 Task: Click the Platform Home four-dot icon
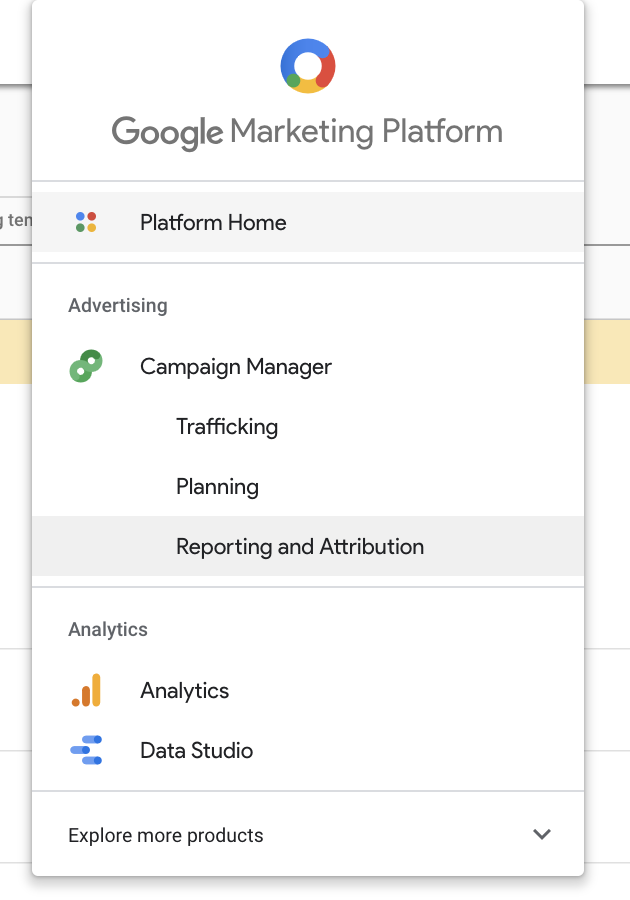pyautogui.click(x=86, y=222)
